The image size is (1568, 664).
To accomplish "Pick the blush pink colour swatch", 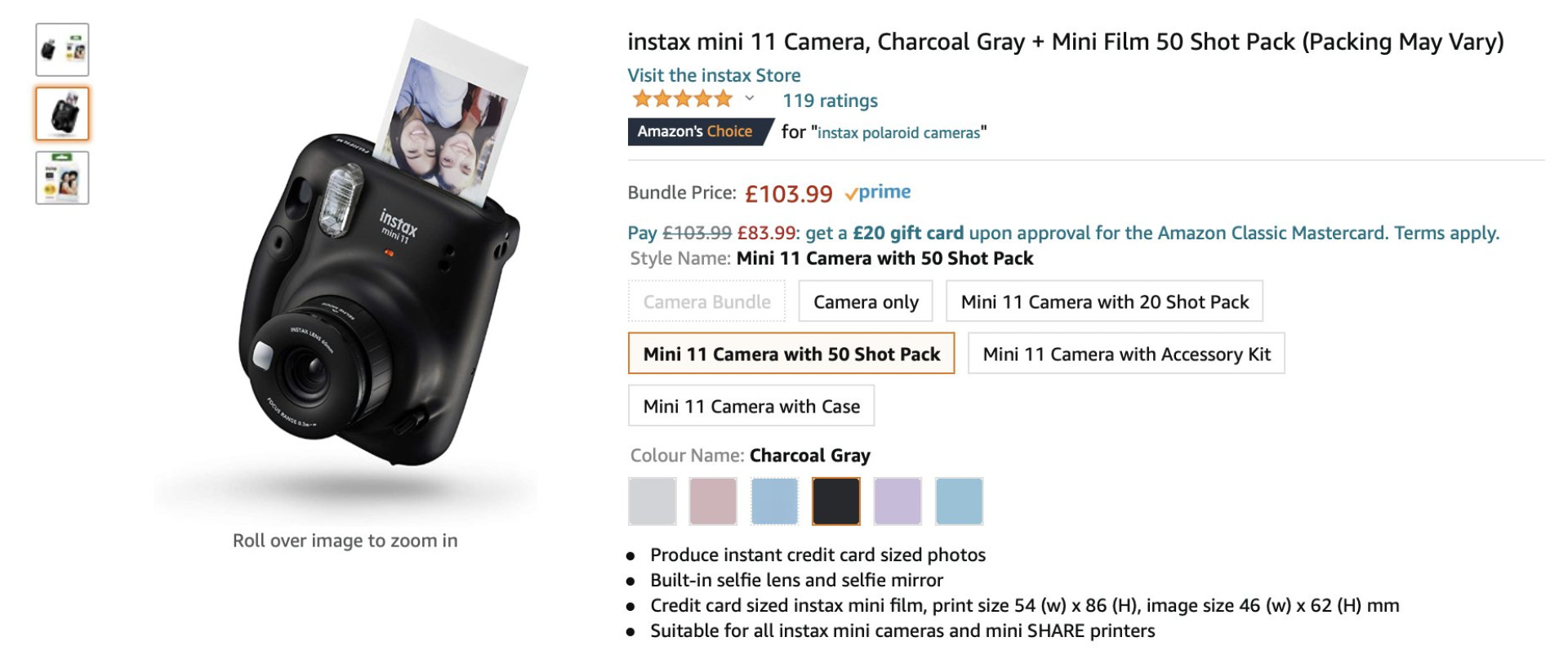I will click(713, 501).
